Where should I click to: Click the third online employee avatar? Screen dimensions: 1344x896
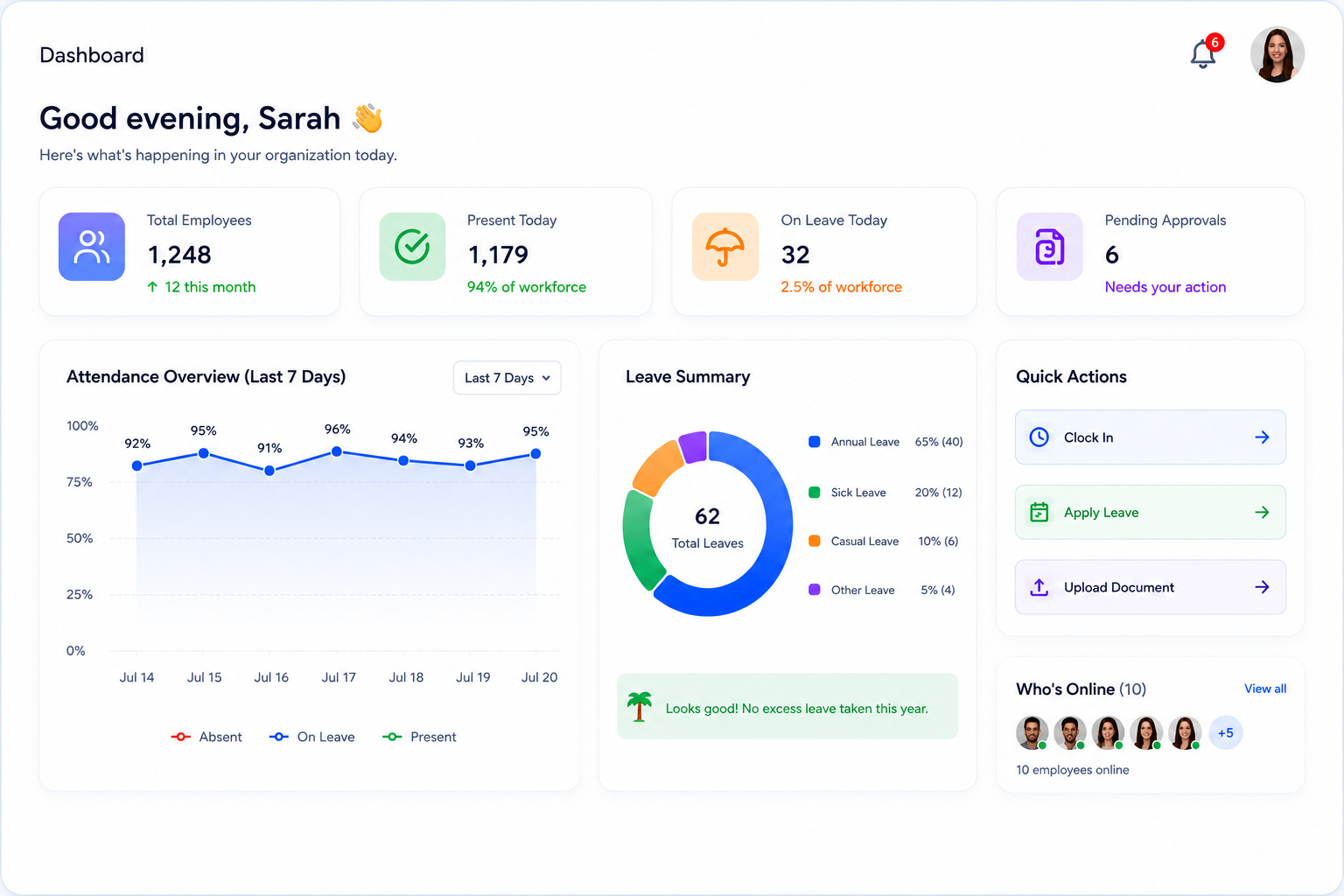pyautogui.click(x=1109, y=733)
